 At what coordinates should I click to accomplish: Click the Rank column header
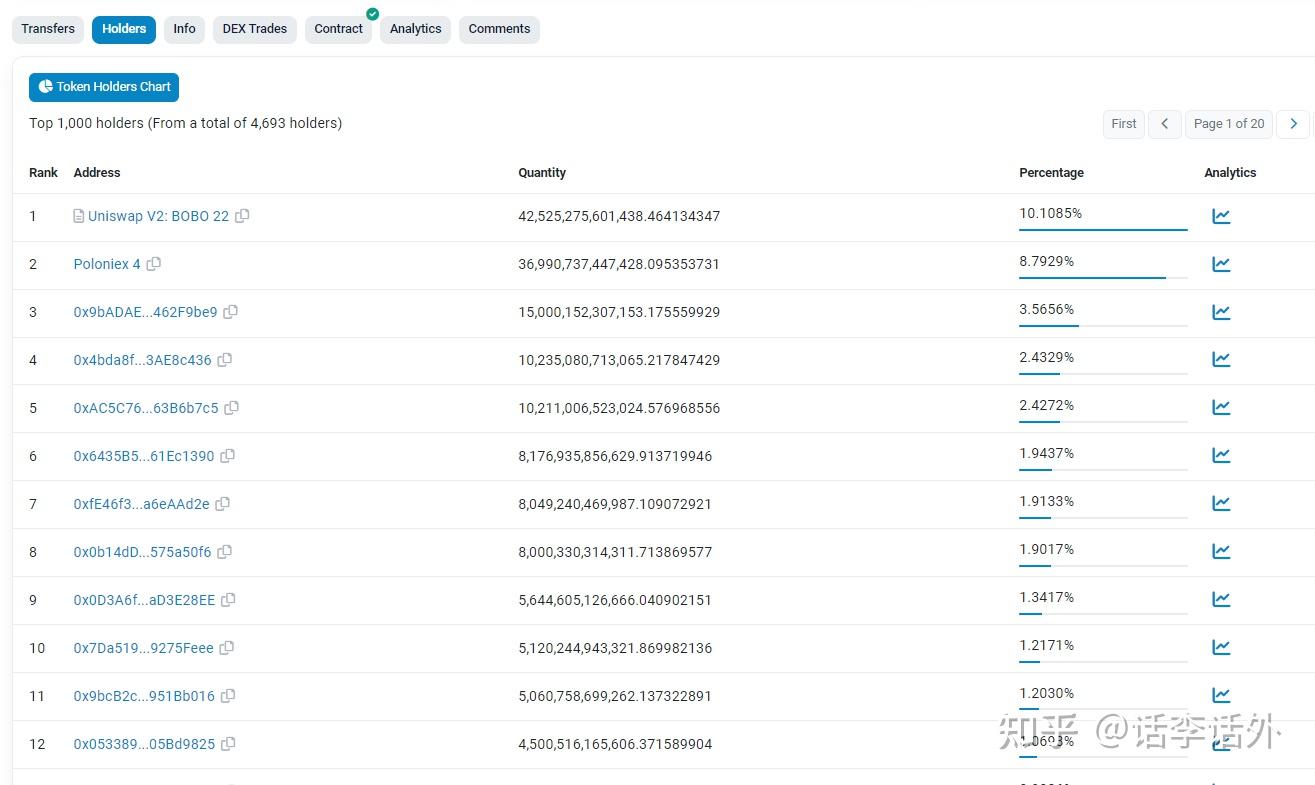pyautogui.click(x=43, y=173)
